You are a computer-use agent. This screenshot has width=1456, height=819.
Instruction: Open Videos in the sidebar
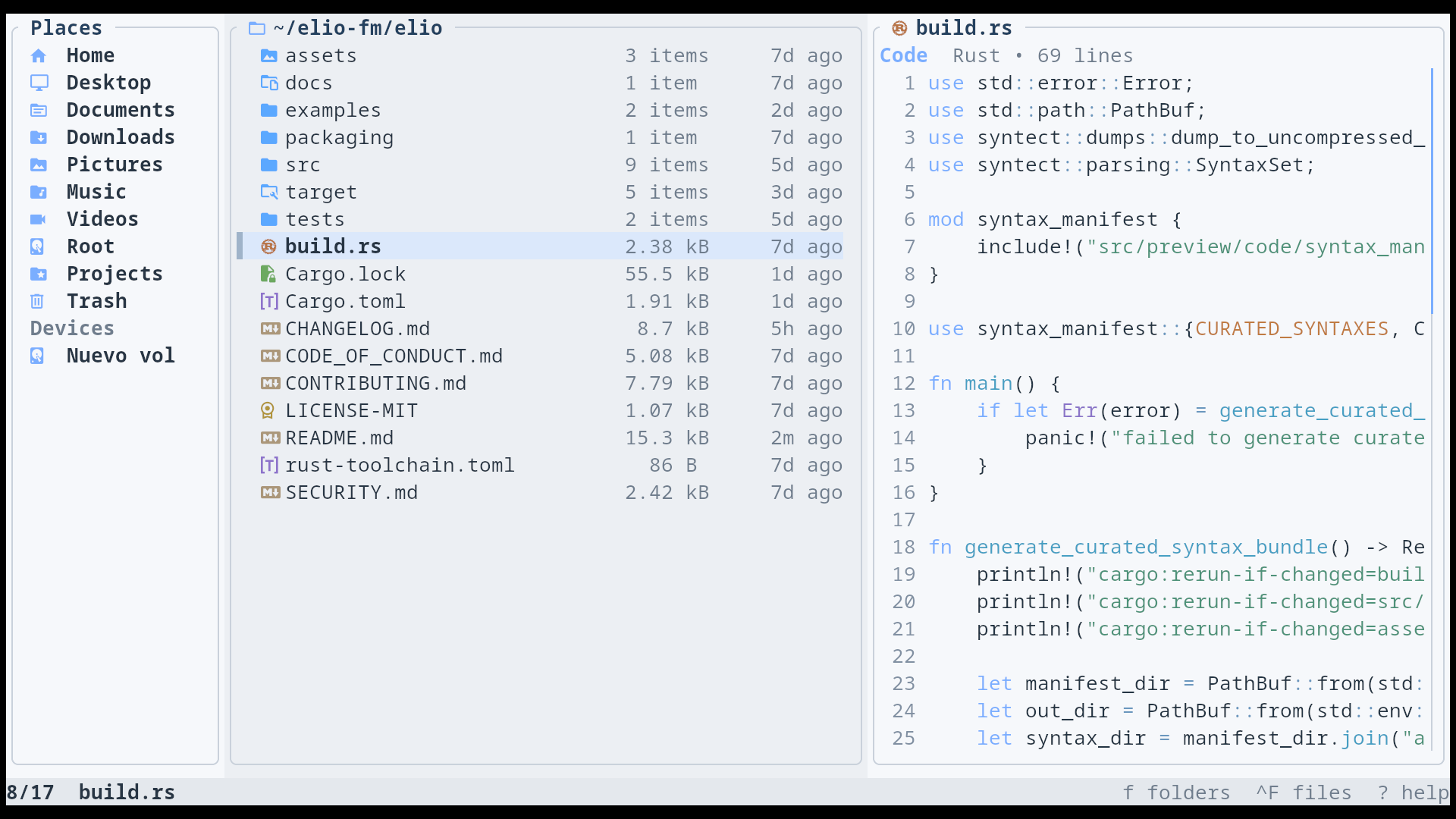(102, 220)
